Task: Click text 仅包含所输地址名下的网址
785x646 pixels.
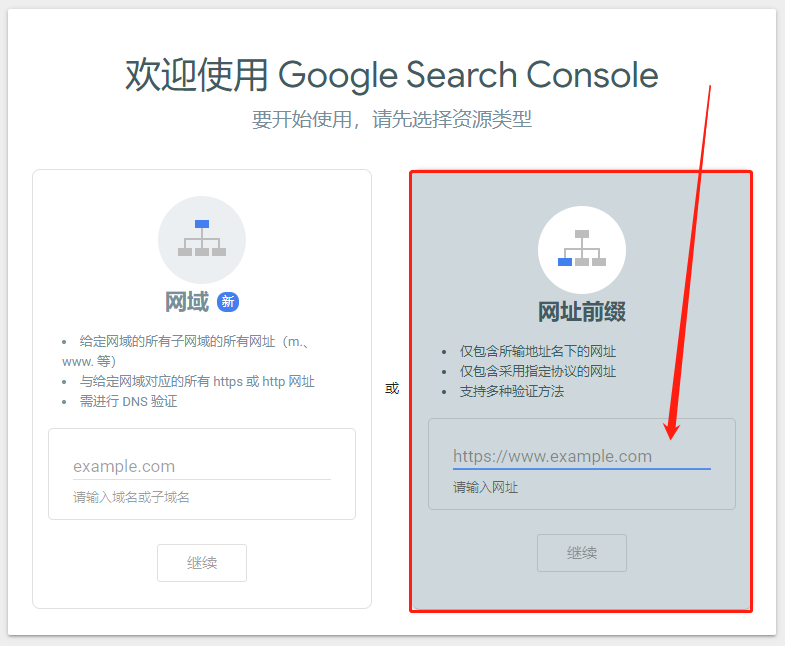Action: (x=538, y=352)
